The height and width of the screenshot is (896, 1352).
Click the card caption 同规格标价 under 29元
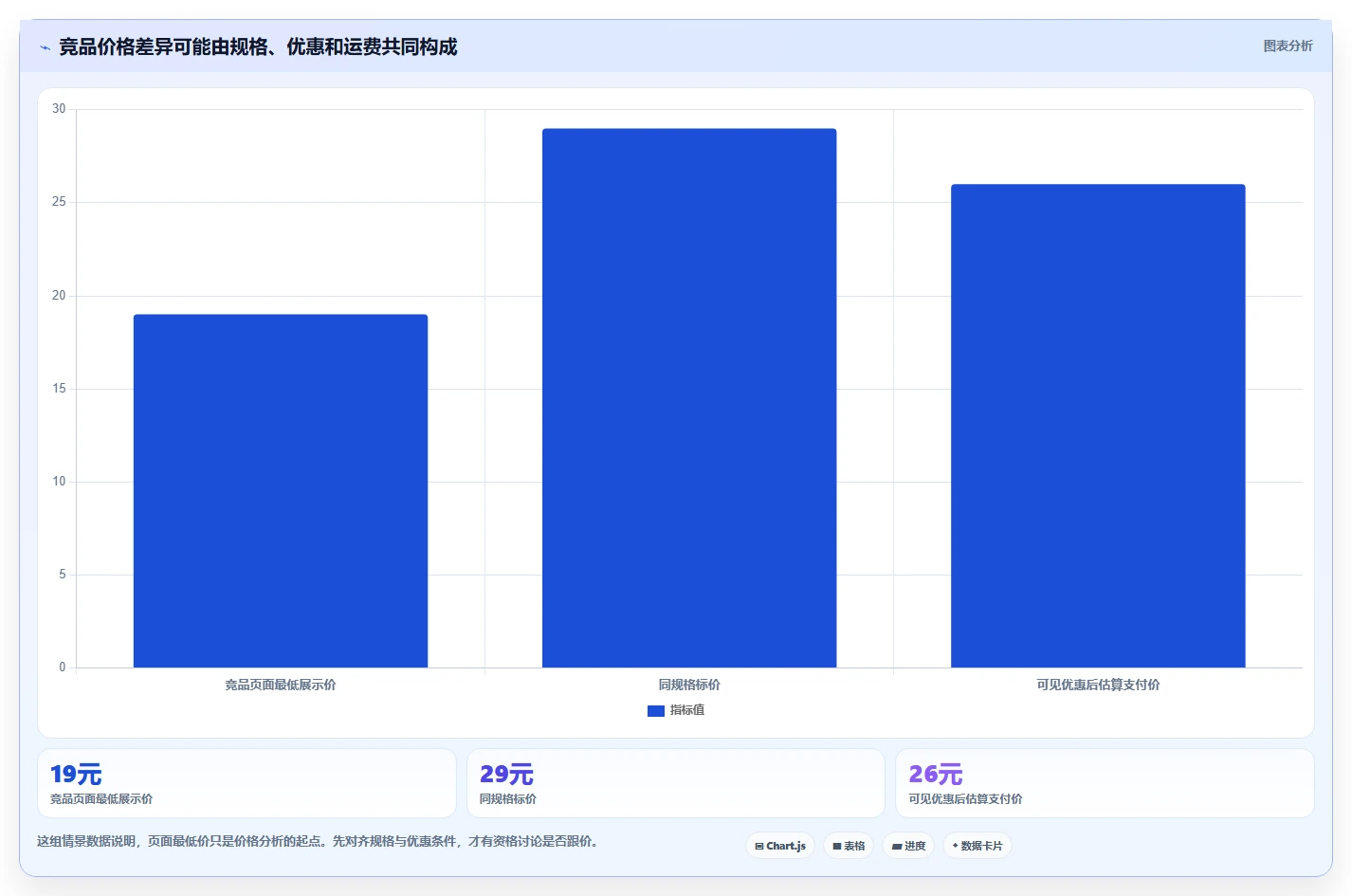[x=508, y=799]
